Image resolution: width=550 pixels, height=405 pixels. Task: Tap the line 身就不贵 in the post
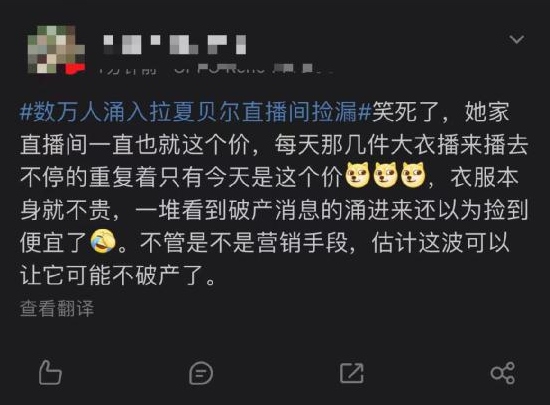pos(66,210)
